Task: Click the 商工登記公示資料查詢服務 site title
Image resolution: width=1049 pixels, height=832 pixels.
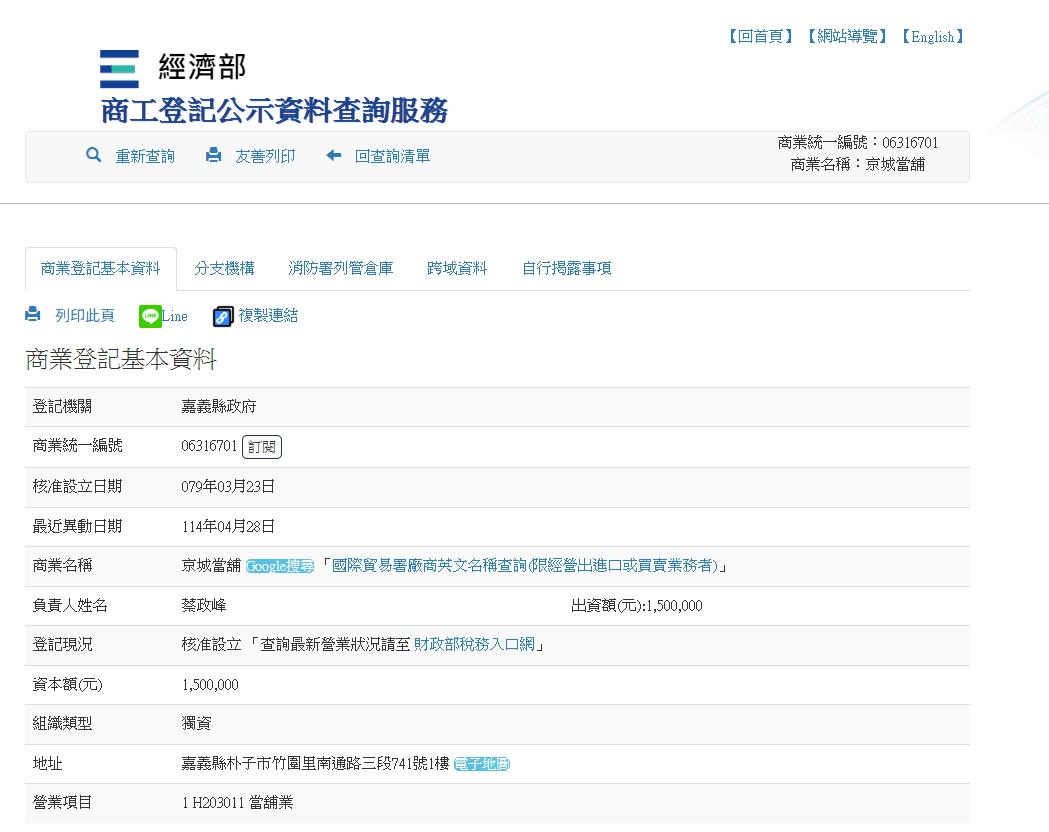Action: pos(274,110)
